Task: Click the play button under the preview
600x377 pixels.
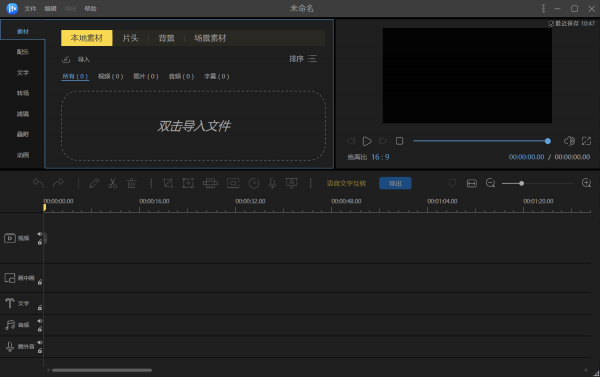Action: coord(367,141)
